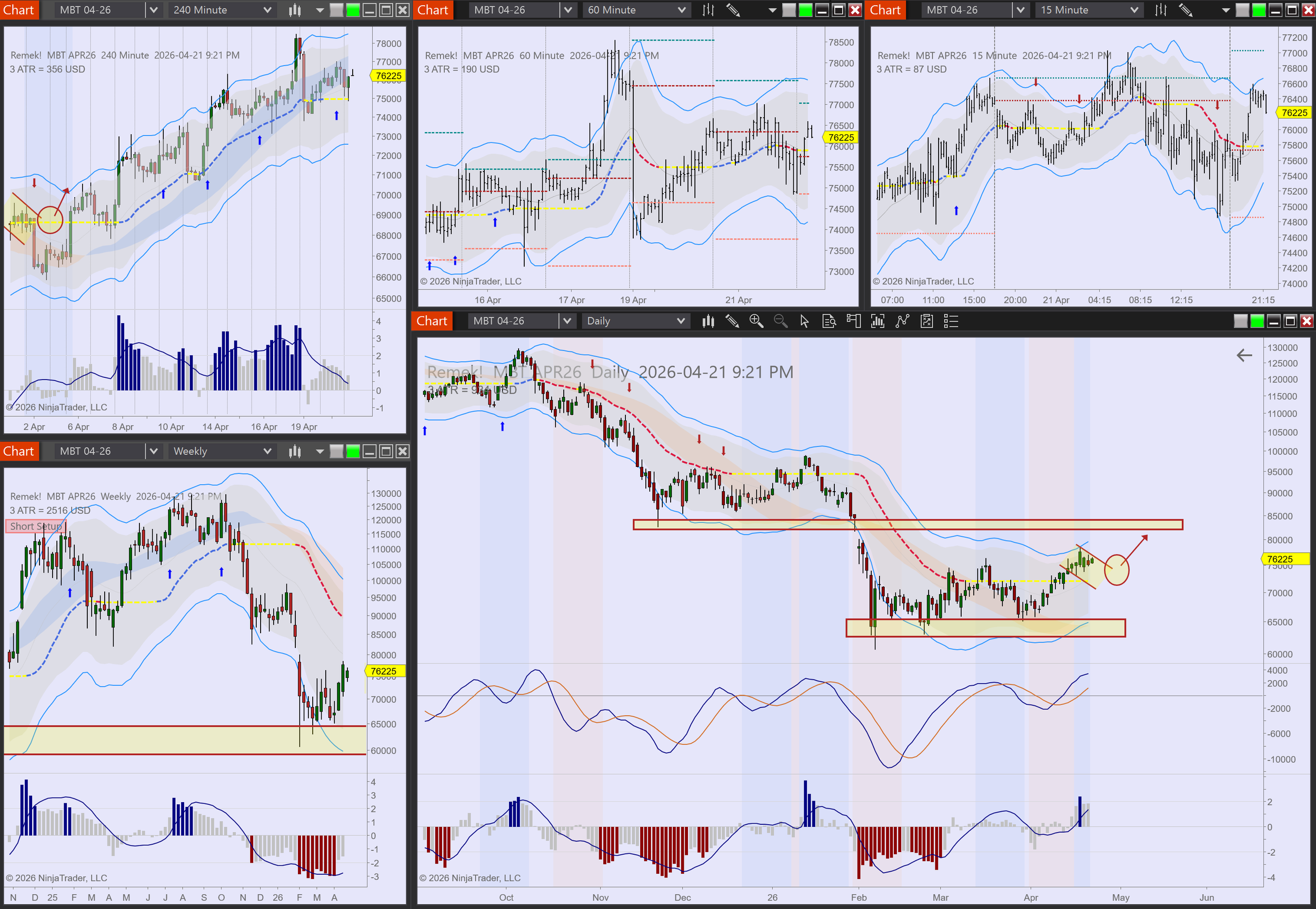This screenshot has width=1316, height=909.
Task: Open the bar style icon on Daily chart
Action: tap(708, 321)
